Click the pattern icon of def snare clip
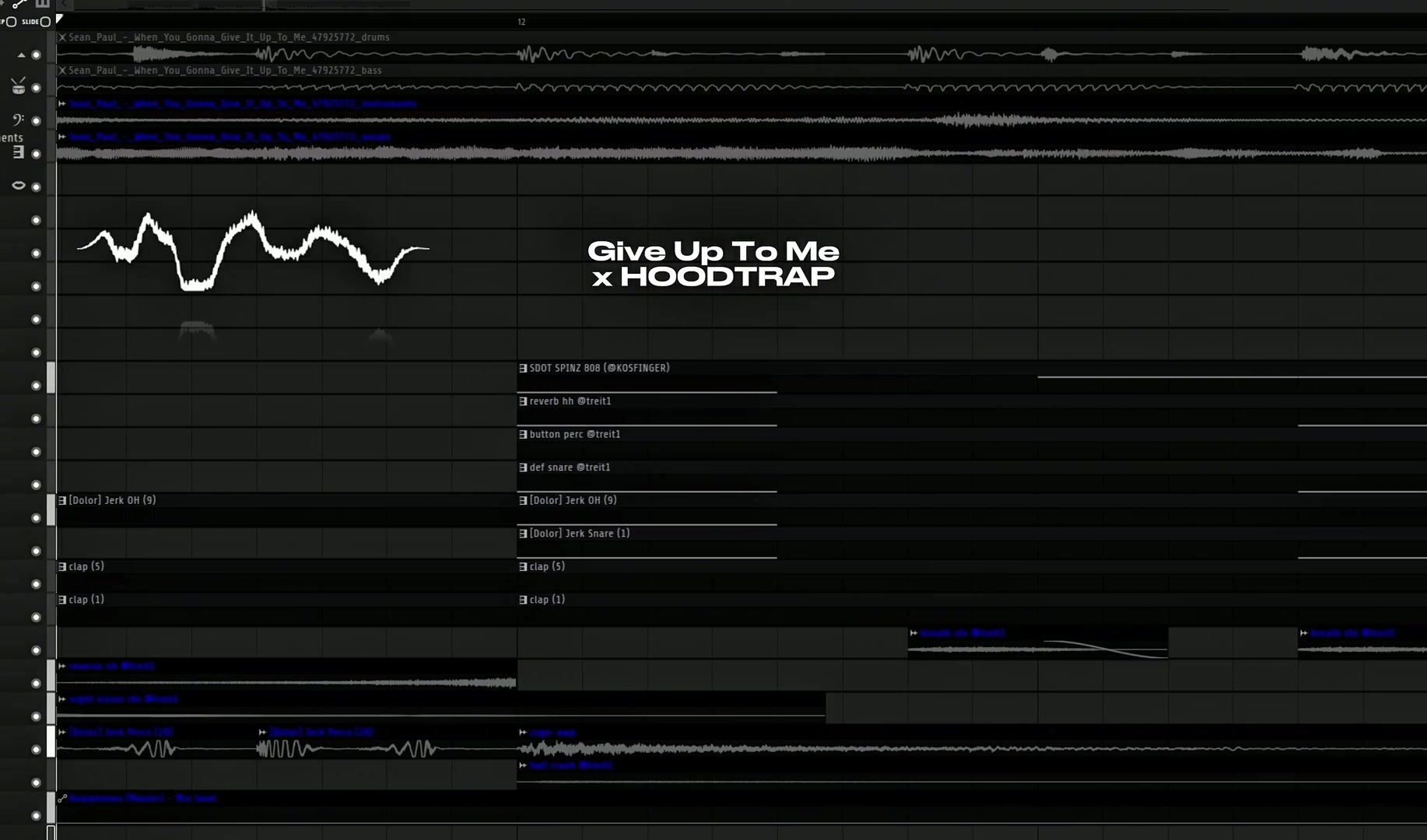The height and width of the screenshot is (840, 1427). 523,467
